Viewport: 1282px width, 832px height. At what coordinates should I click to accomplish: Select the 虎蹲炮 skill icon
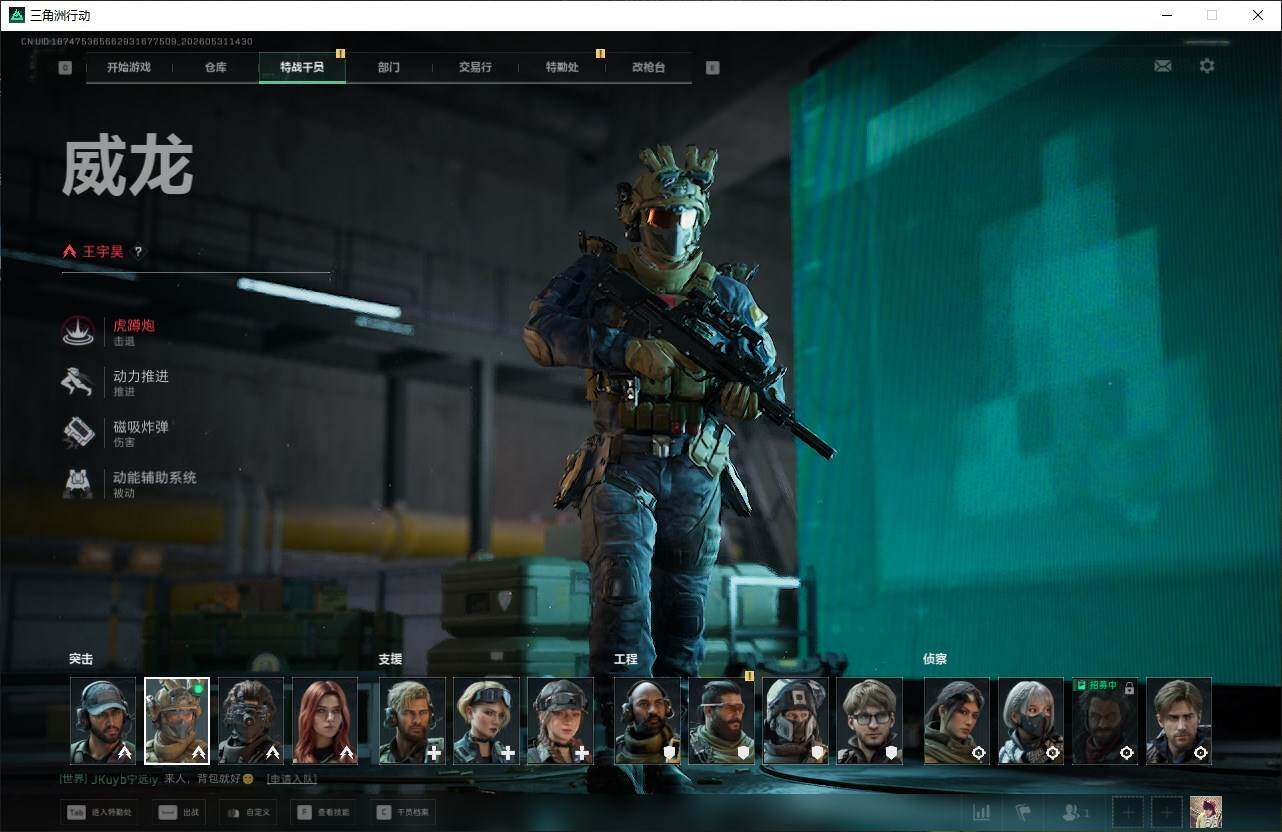[78, 332]
